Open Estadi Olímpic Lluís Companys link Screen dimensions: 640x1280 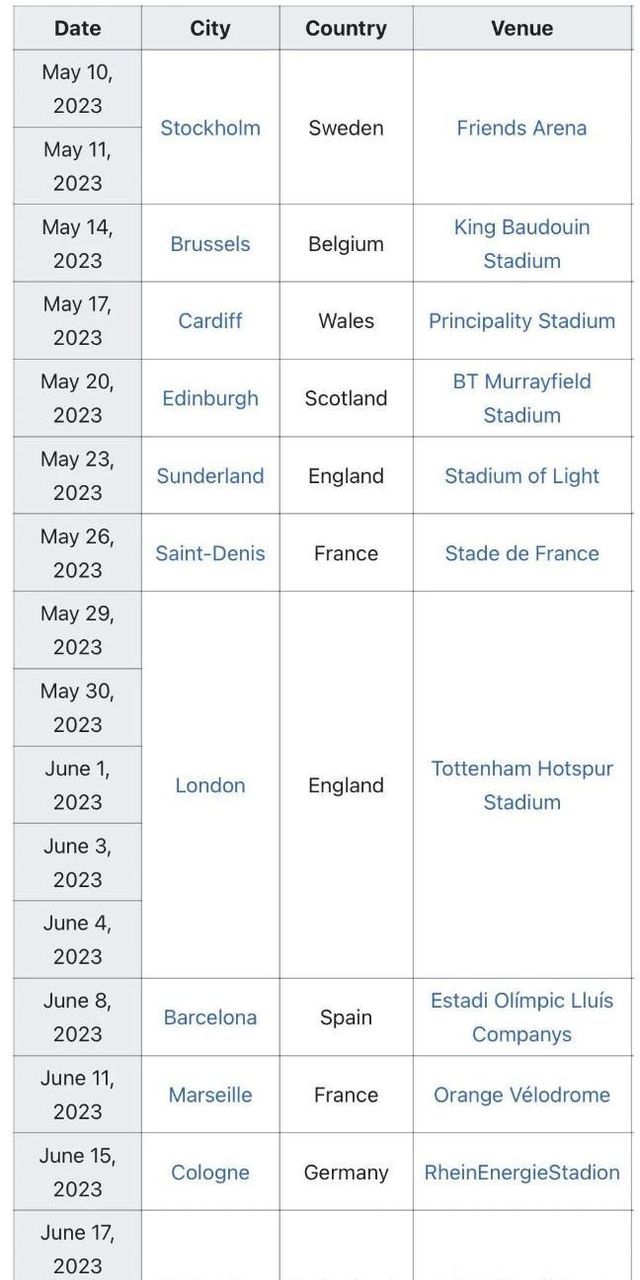coord(521,1017)
